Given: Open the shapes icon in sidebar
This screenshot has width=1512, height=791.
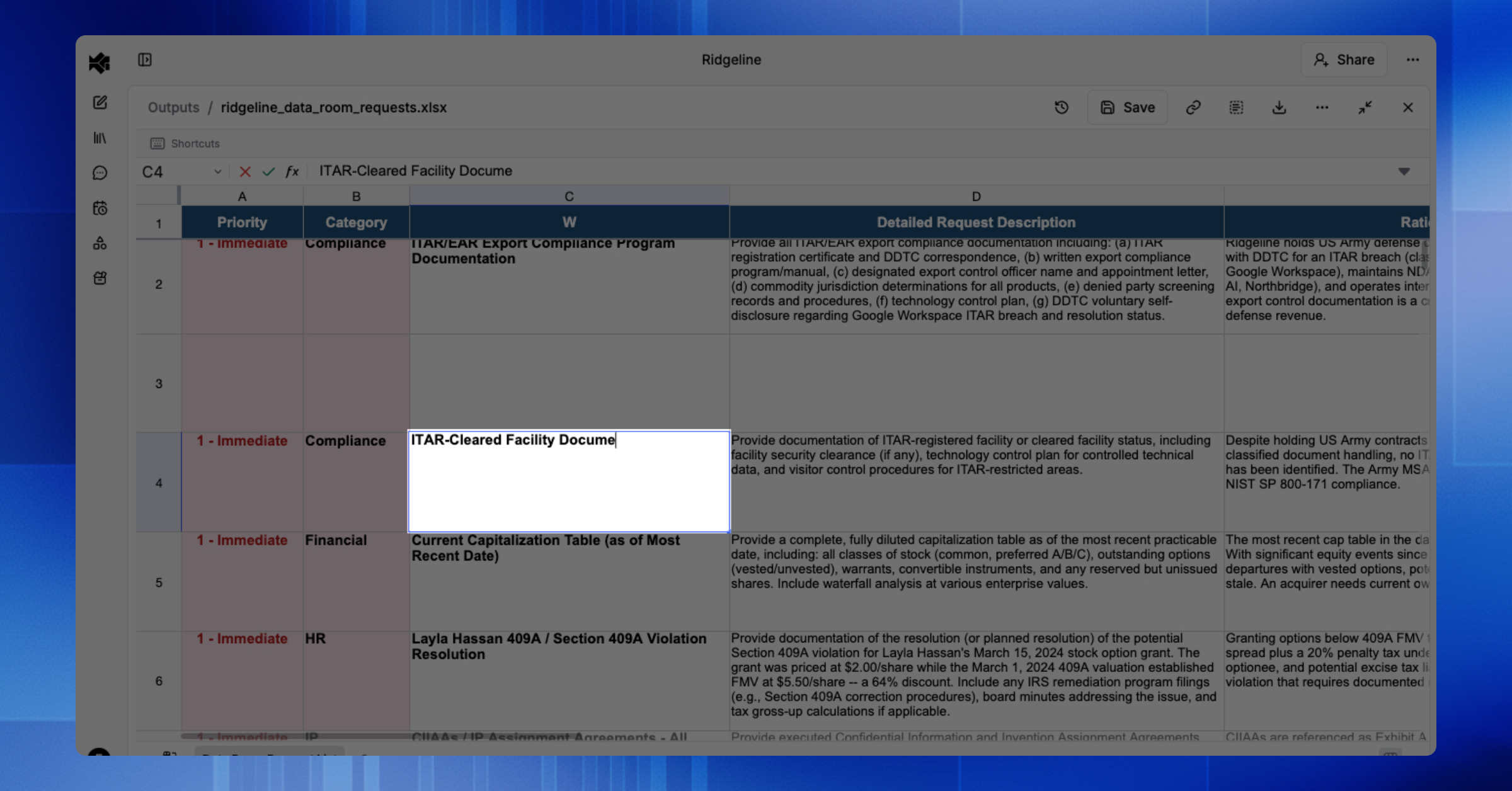Looking at the screenshot, I should 100,243.
